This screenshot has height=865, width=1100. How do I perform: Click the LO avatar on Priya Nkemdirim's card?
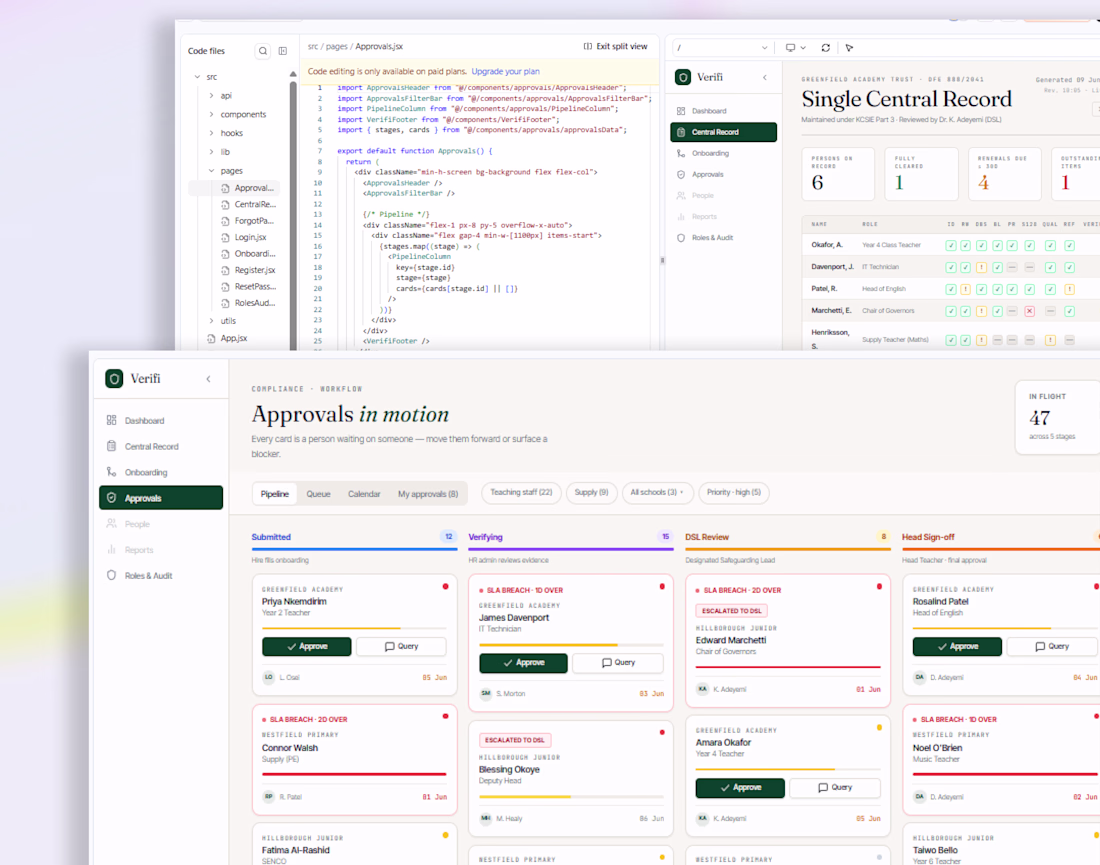(x=269, y=677)
